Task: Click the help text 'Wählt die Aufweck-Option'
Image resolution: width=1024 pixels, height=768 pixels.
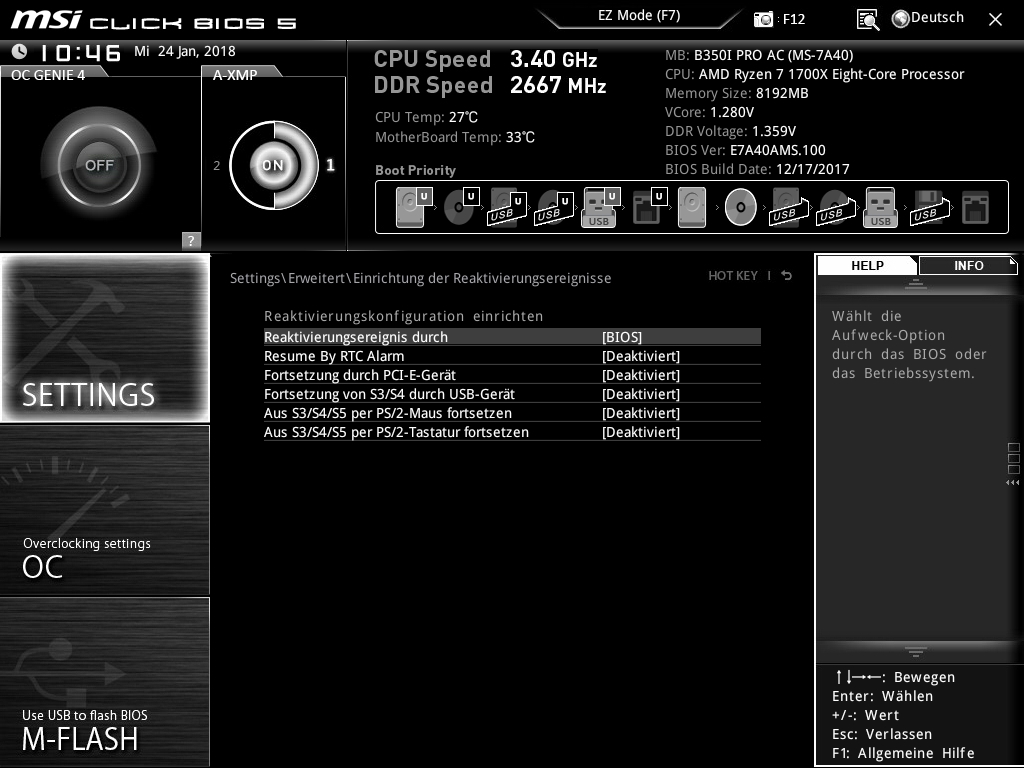Action: (x=888, y=325)
